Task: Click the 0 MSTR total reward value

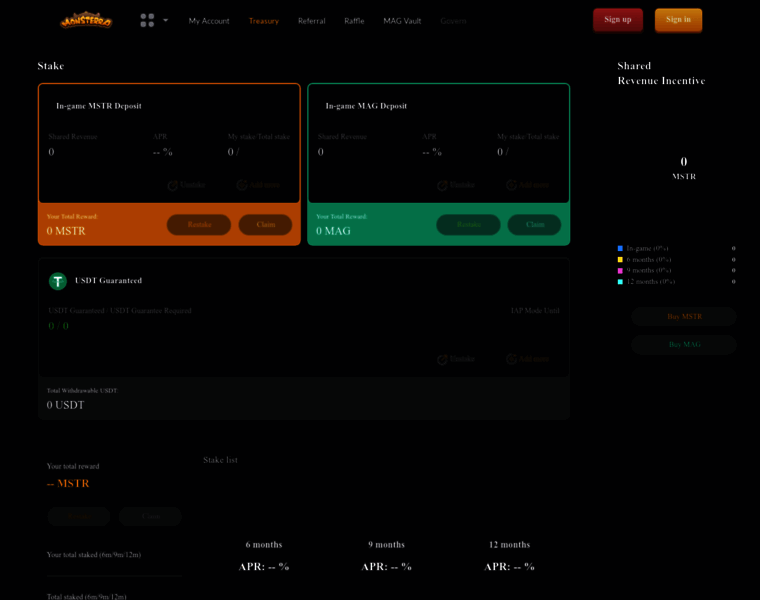Action: pyautogui.click(x=66, y=231)
